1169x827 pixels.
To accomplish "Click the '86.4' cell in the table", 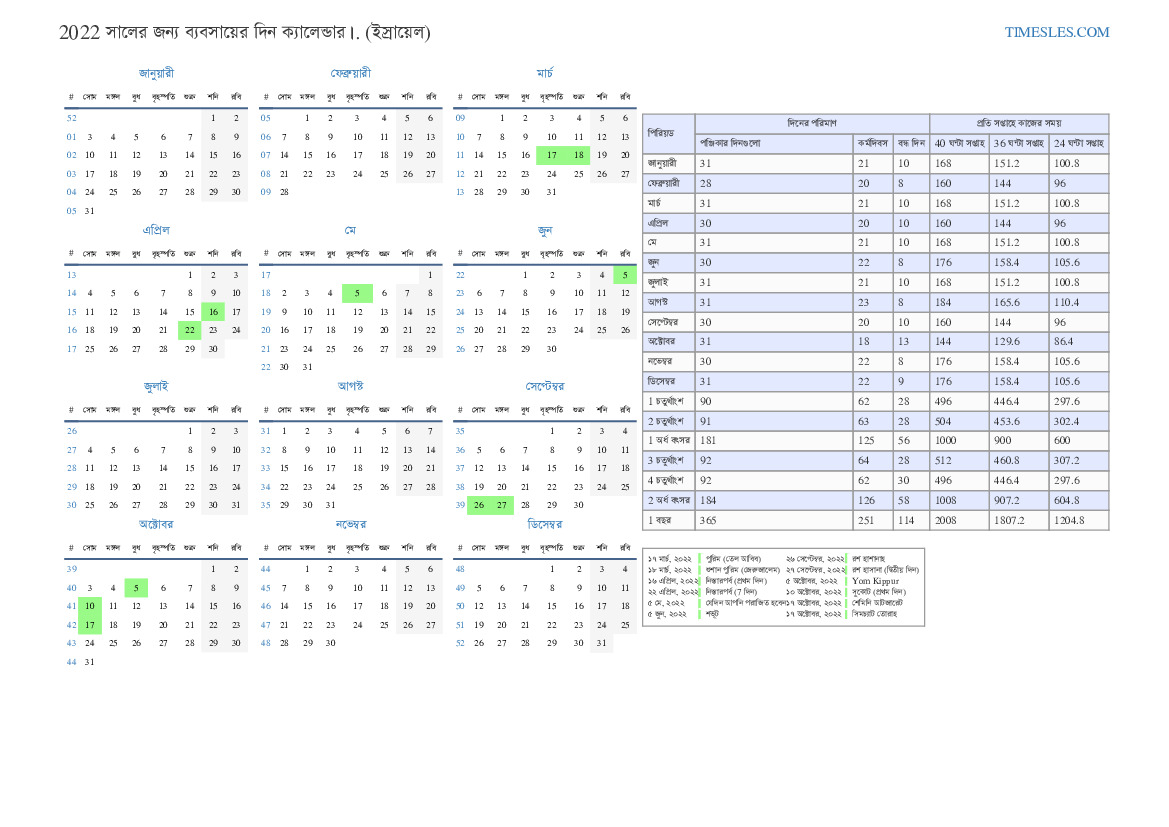I will 1079,342.
